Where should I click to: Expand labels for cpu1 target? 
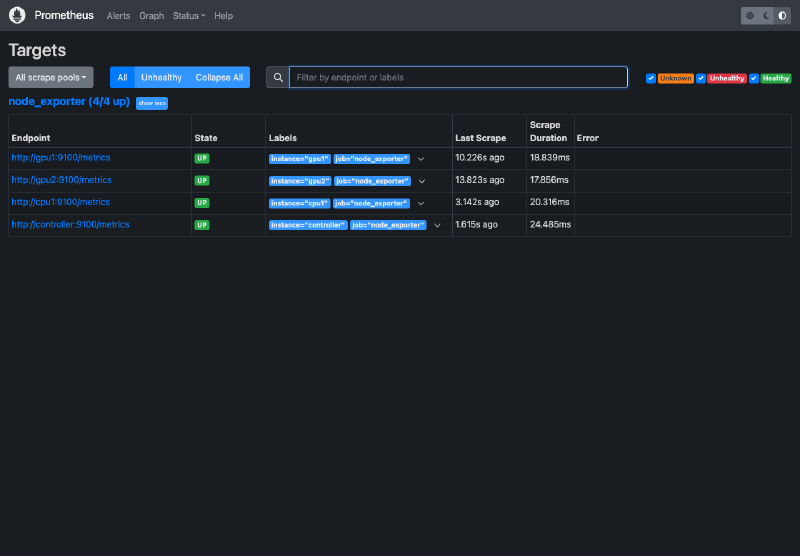(x=421, y=203)
